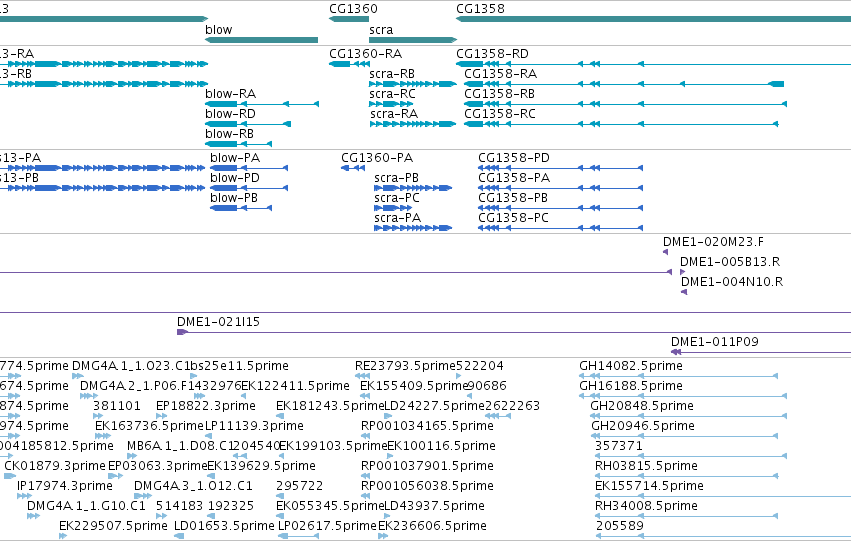Select EST EK181243.5prime
This screenshot has width=851, height=541.
click(330, 406)
